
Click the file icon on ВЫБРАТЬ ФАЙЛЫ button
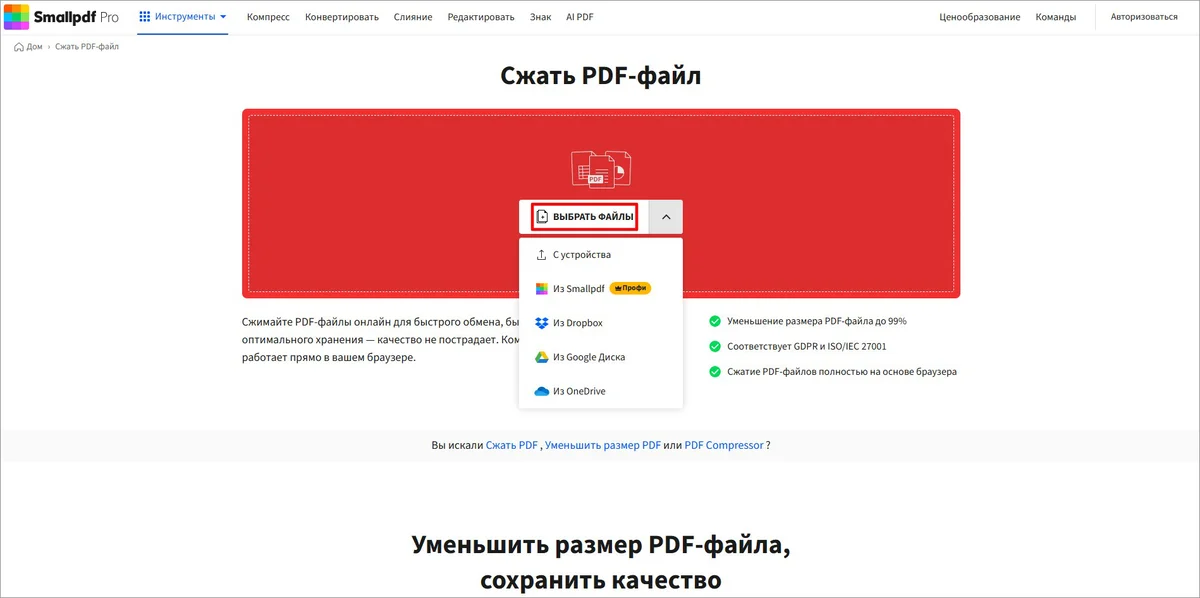[543, 217]
